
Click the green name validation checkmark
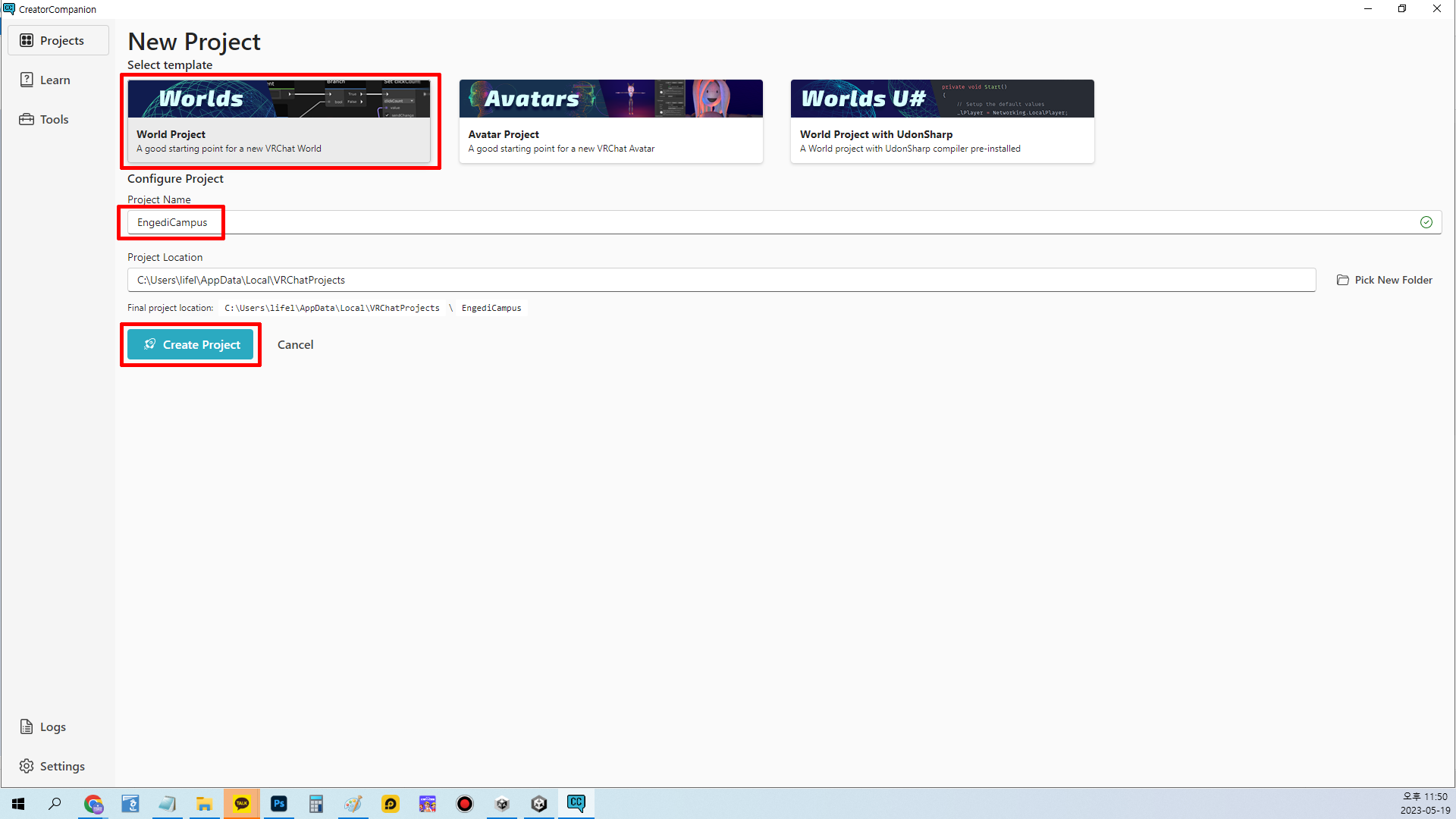[x=1426, y=222]
